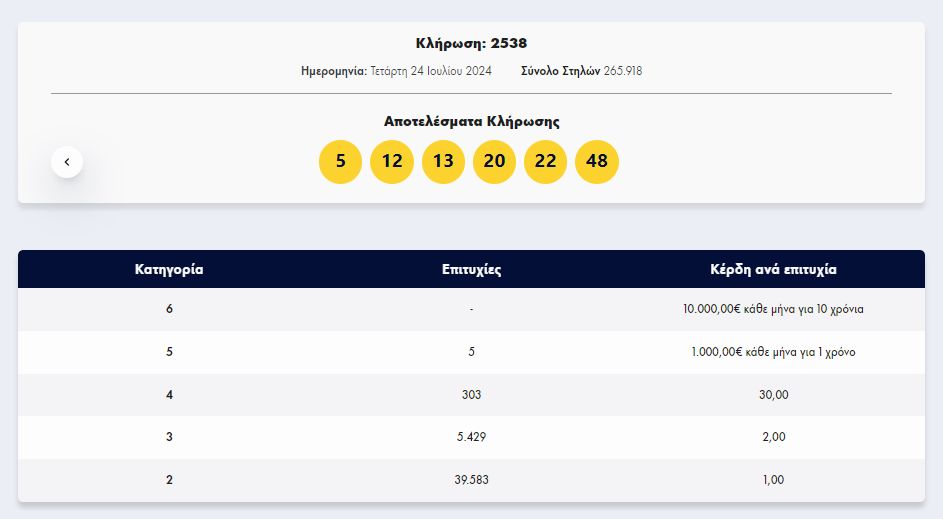Select the yellow ball number 48
Screen dimensions: 943x519
pyautogui.click(x=597, y=162)
